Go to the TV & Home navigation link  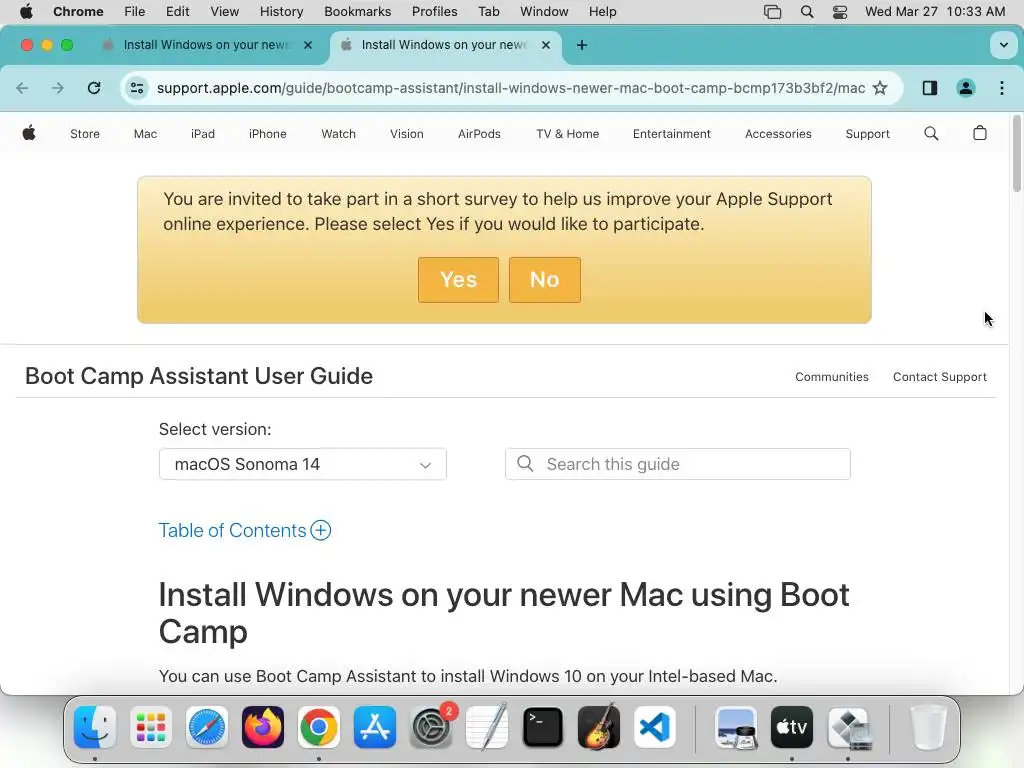[x=568, y=134]
